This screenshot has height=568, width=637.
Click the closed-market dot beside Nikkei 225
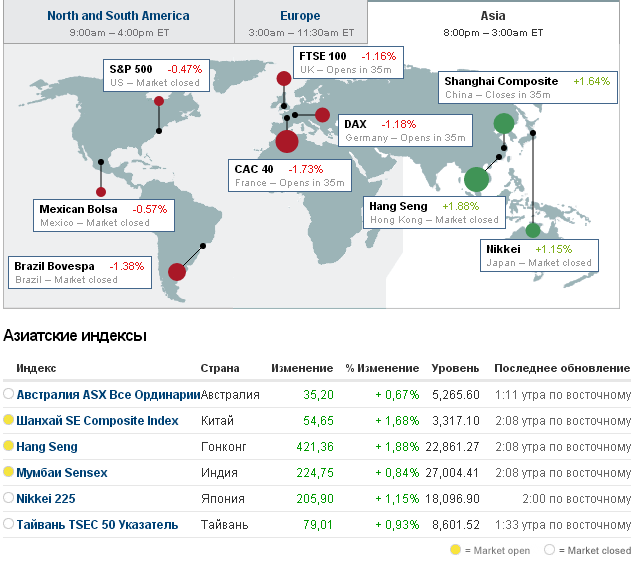point(9,498)
